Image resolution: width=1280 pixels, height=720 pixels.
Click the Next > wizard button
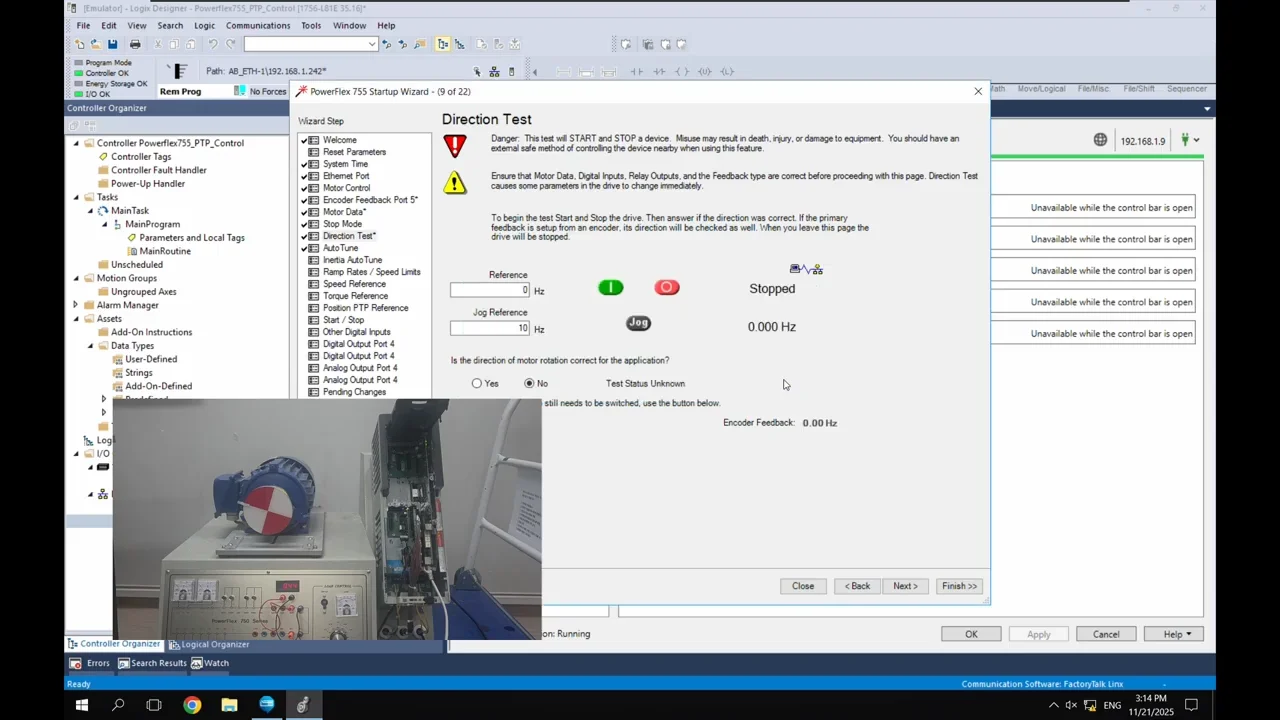905,586
